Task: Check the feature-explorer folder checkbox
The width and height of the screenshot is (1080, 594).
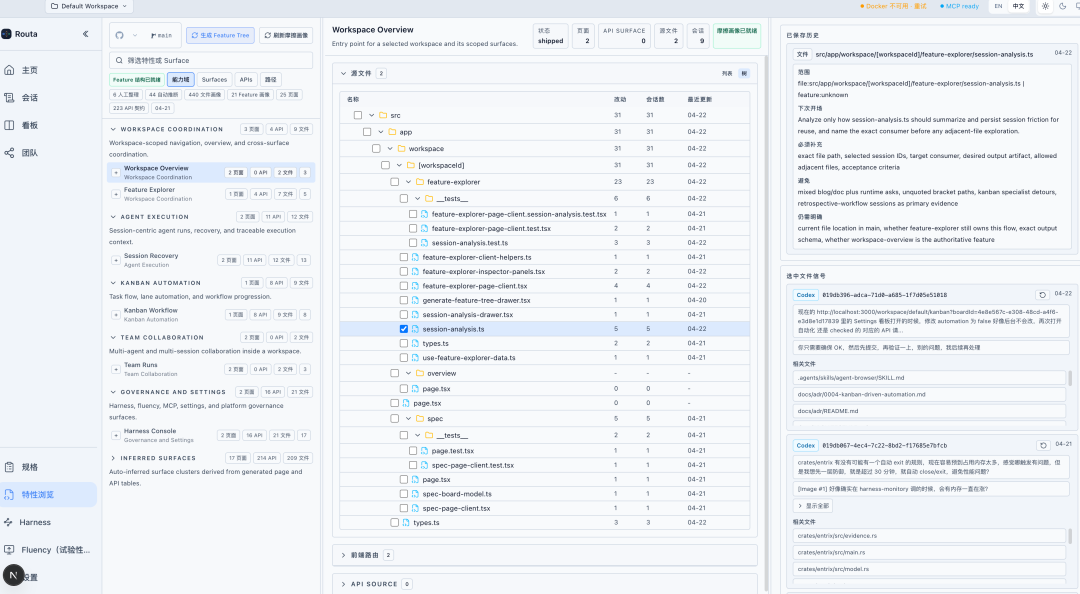Action: click(395, 182)
